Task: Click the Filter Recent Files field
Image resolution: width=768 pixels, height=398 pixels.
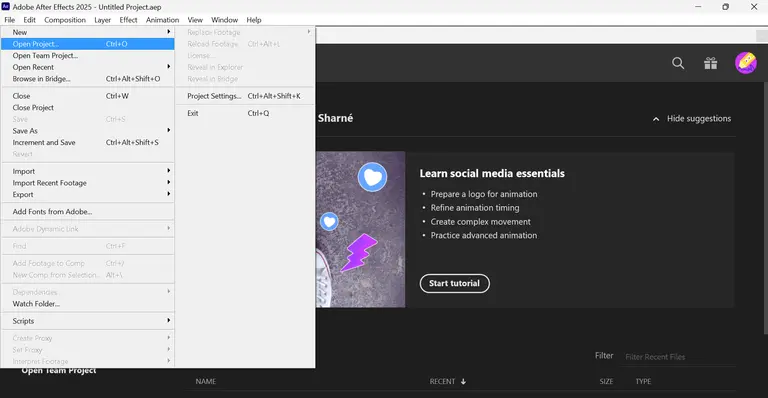Action: click(x=678, y=357)
